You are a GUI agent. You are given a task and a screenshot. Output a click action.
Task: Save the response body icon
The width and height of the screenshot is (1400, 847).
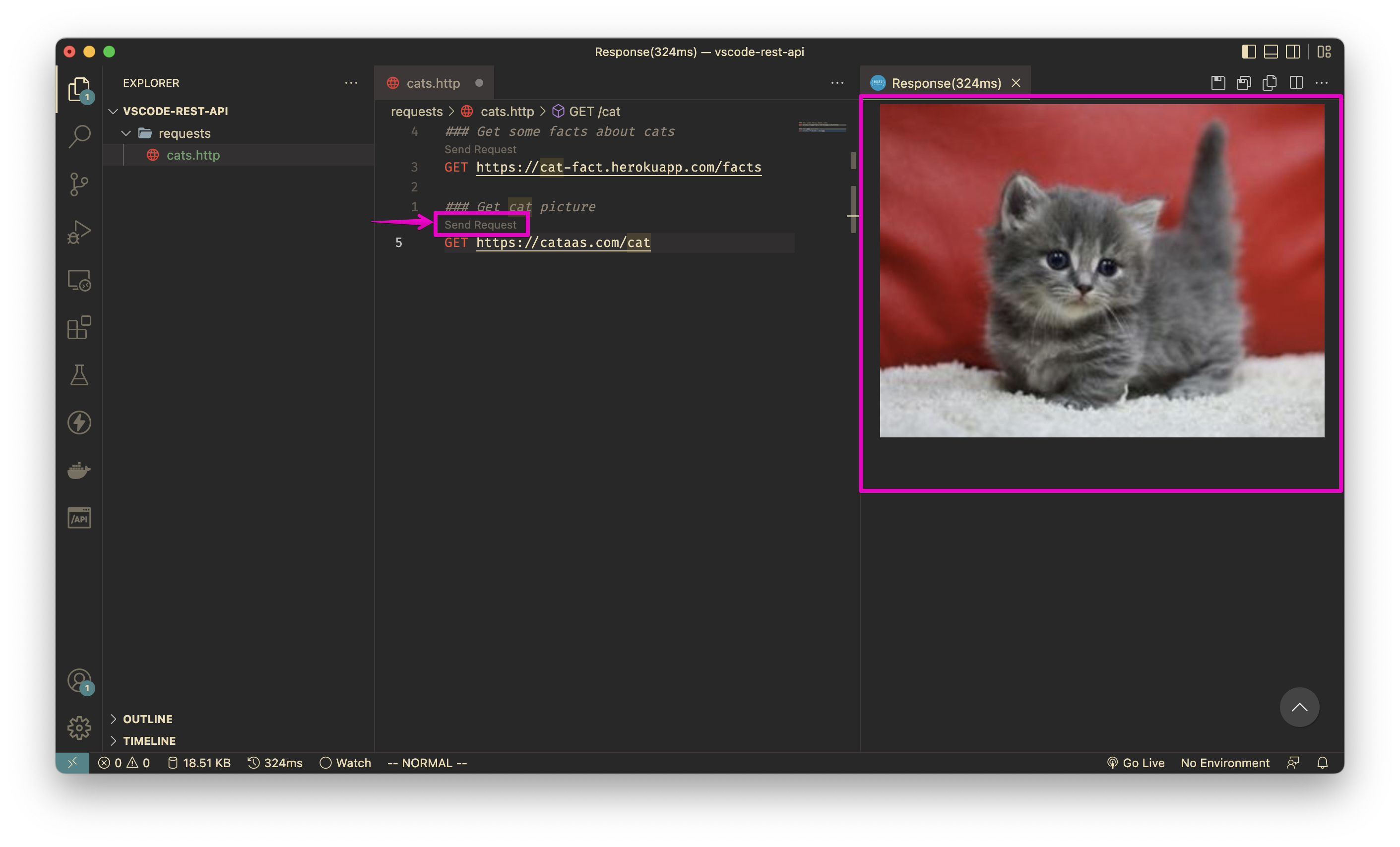[x=1244, y=83]
